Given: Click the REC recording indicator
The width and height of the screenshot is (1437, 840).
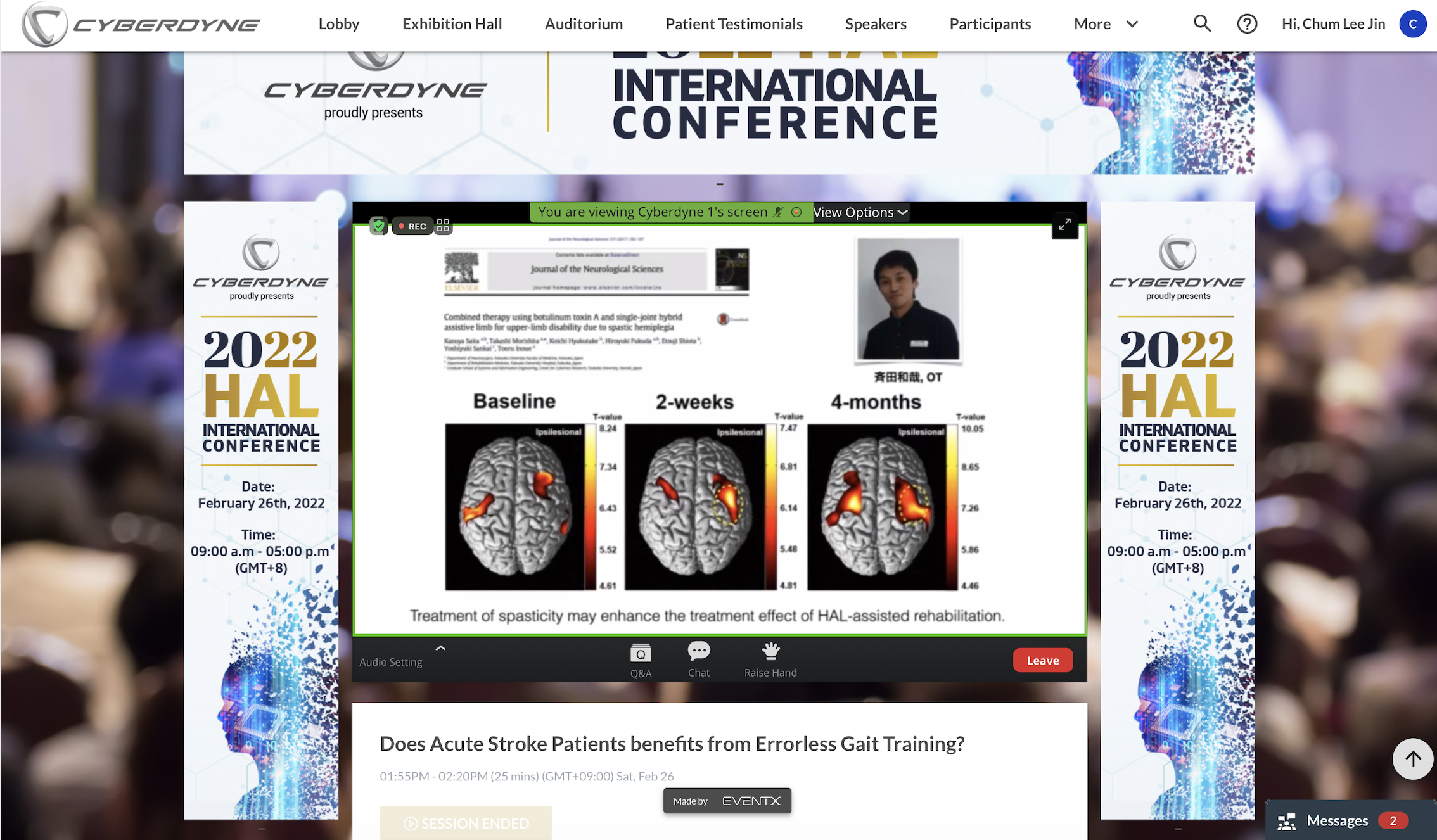Looking at the screenshot, I should pos(412,226).
